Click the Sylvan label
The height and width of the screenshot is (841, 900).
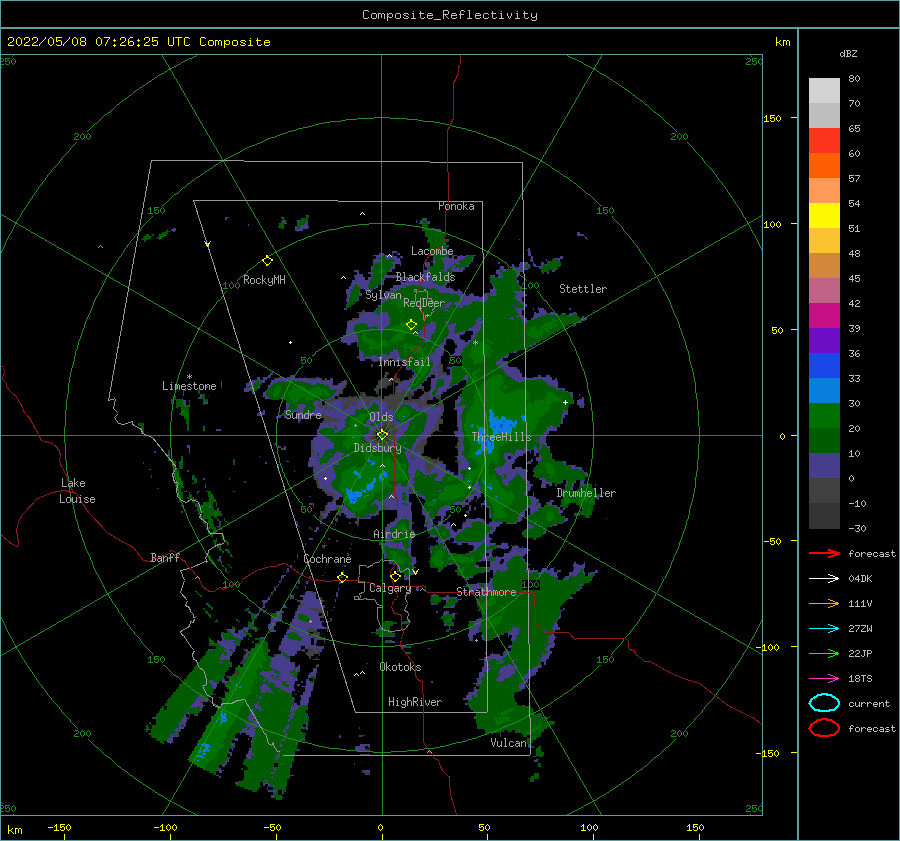(383, 295)
